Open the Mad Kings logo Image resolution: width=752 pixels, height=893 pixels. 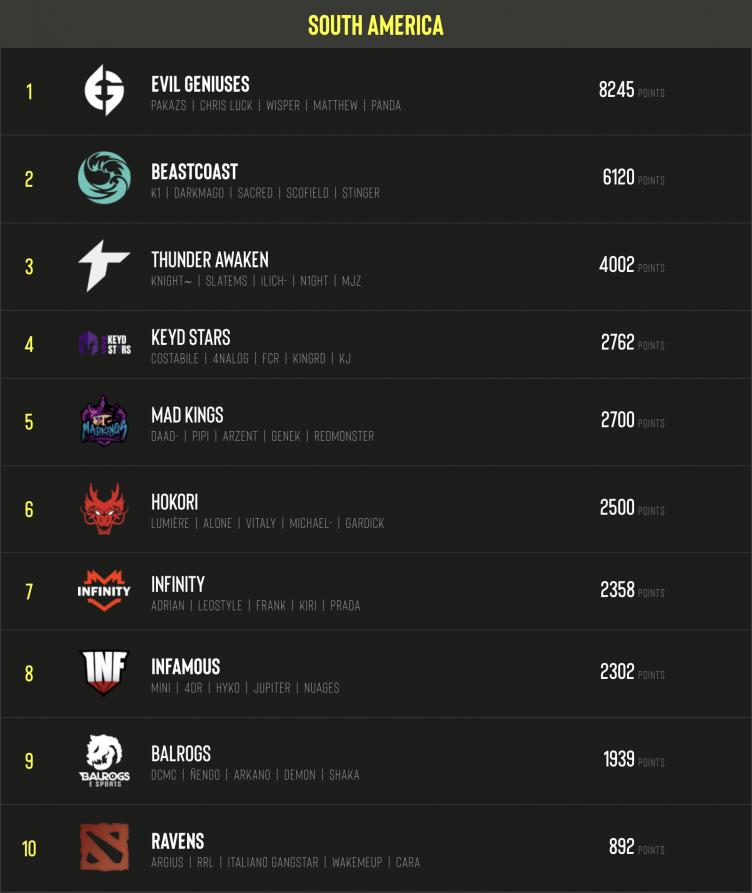tap(104, 421)
